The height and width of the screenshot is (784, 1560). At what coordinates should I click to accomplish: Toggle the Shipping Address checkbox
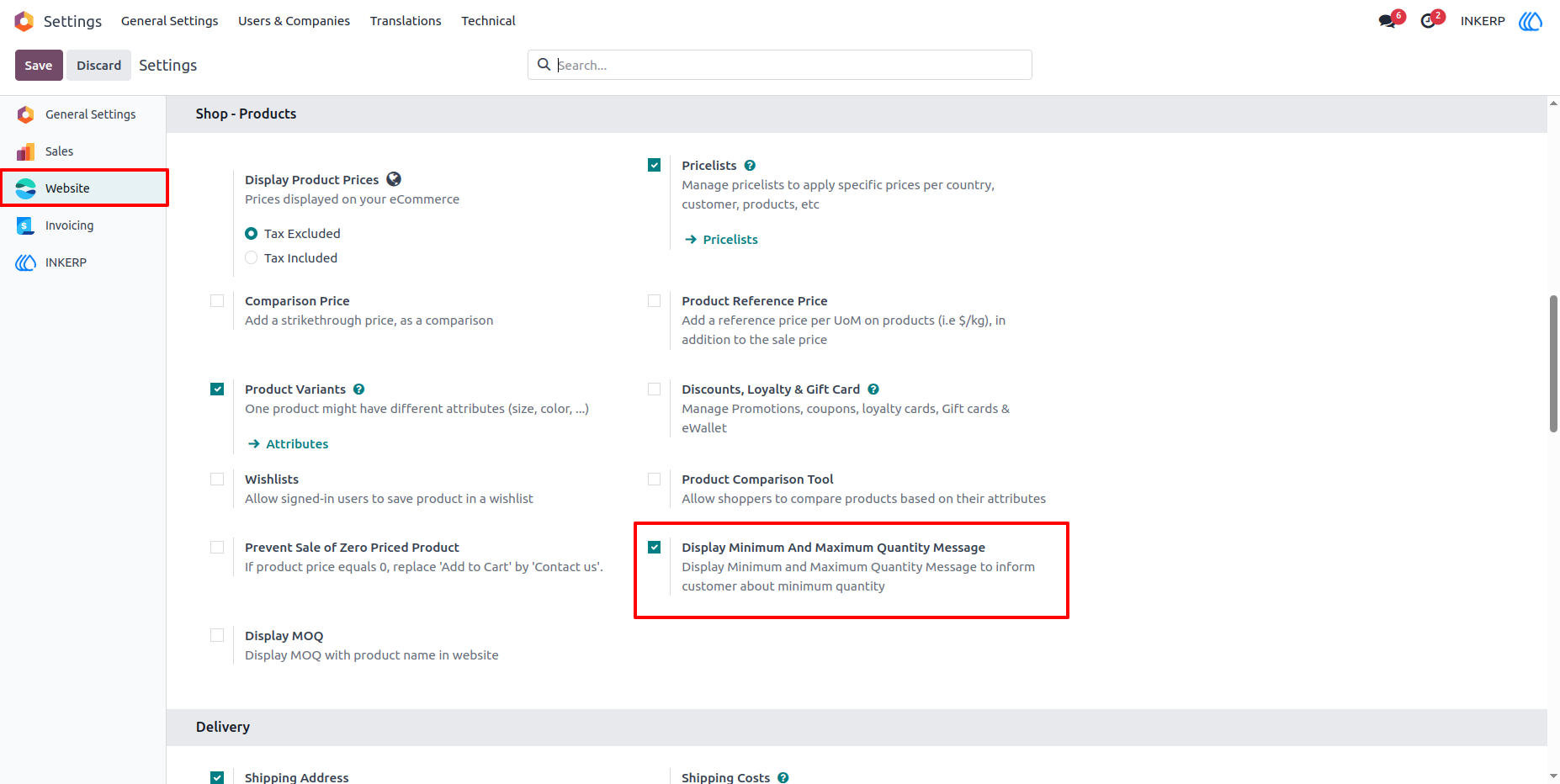[x=217, y=777]
